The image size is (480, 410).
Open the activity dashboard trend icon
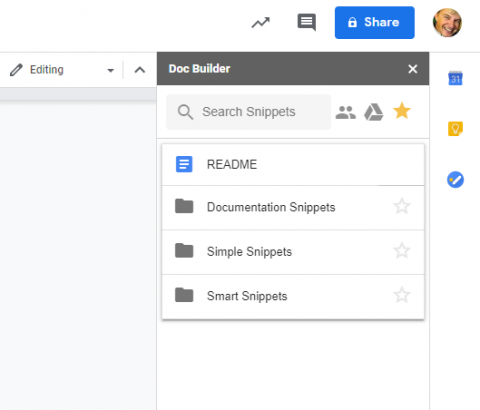(260, 23)
